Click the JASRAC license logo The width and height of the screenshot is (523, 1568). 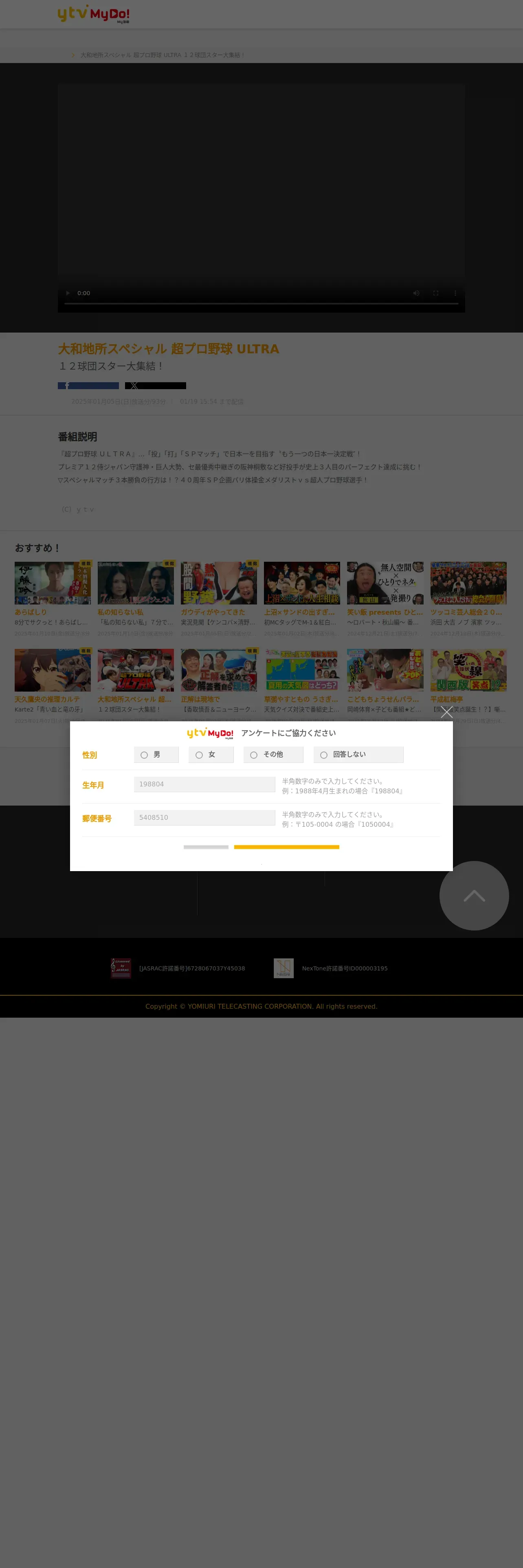coord(121,968)
